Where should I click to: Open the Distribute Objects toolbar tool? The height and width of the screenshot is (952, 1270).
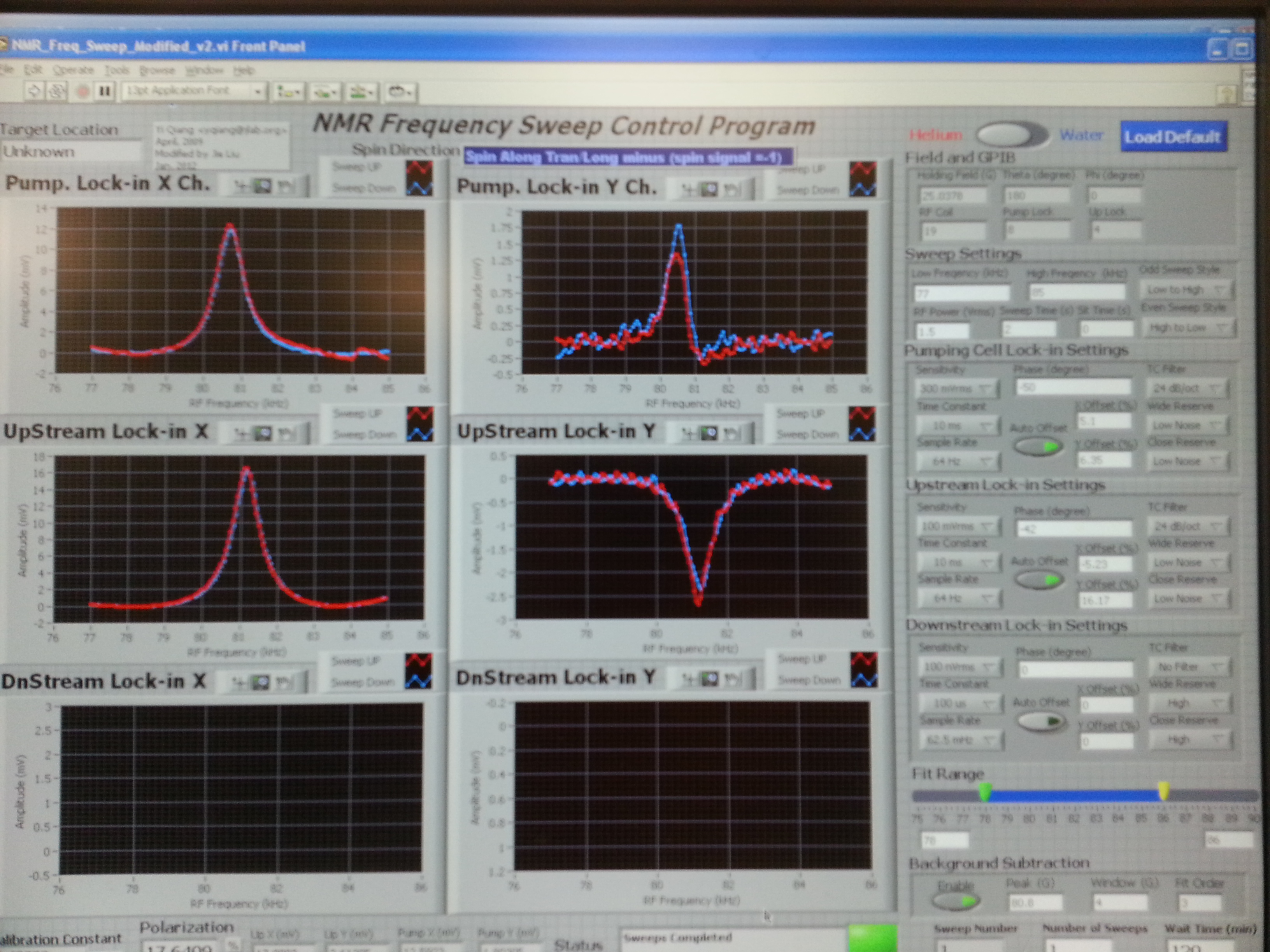325,92
